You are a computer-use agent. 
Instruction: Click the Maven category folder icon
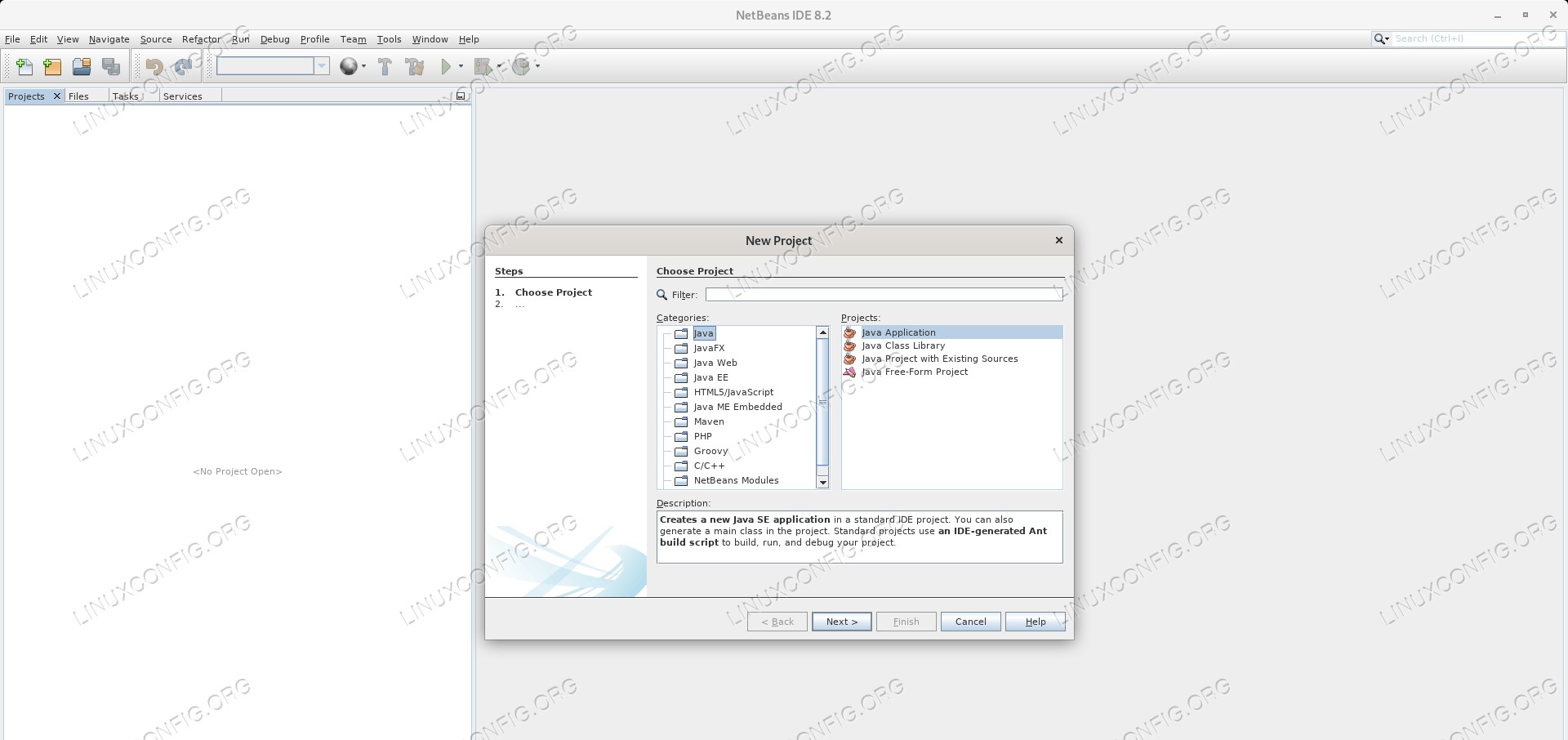[681, 421]
